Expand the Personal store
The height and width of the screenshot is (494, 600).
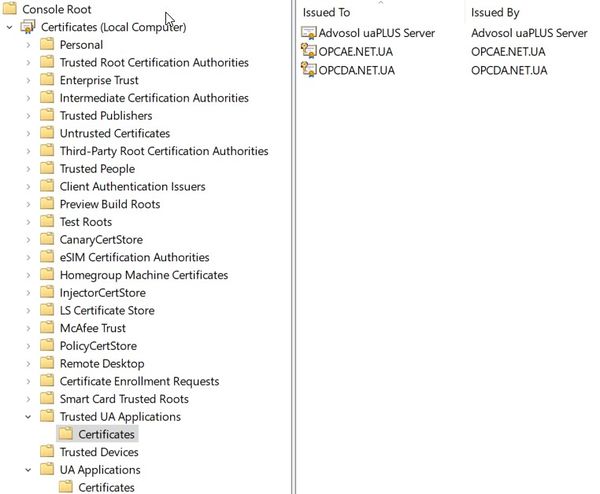28,45
